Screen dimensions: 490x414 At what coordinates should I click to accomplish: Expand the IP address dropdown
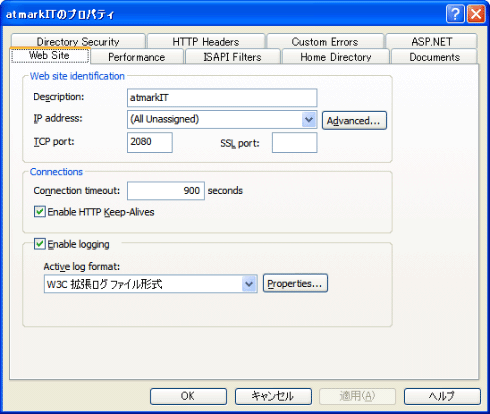(x=309, y=119)
